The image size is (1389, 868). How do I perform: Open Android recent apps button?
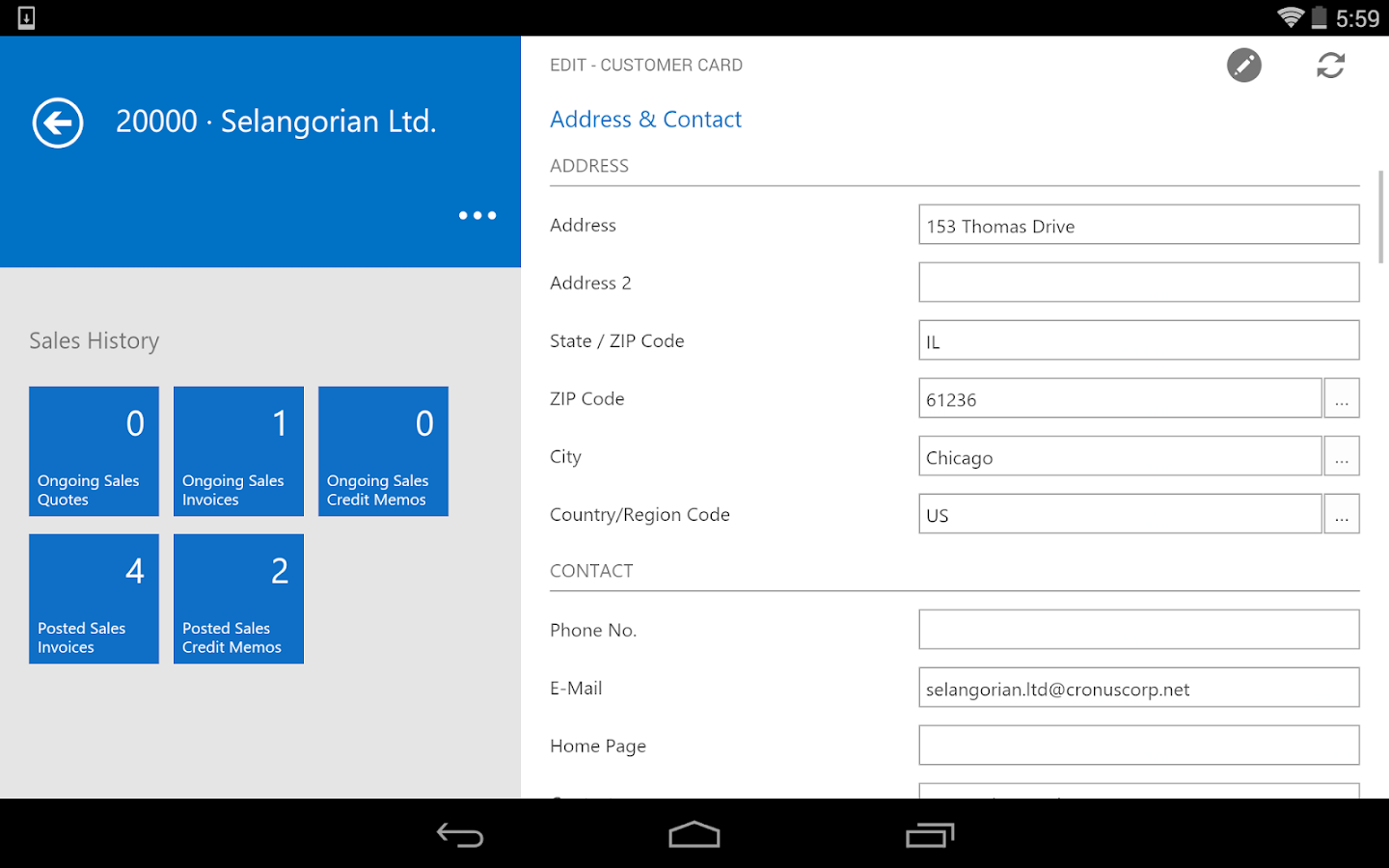(930, 834)
